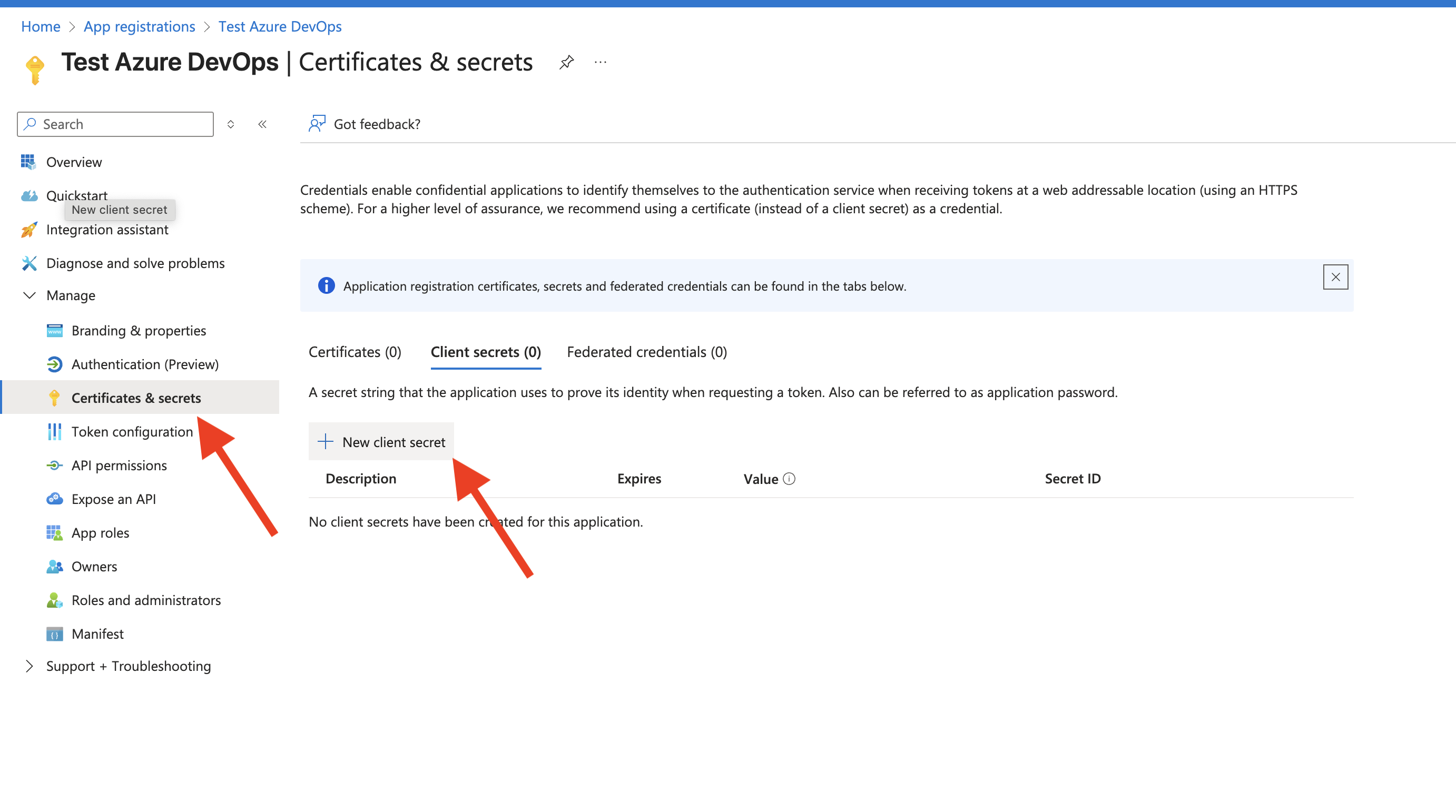Collapse the Manage section

30,295
